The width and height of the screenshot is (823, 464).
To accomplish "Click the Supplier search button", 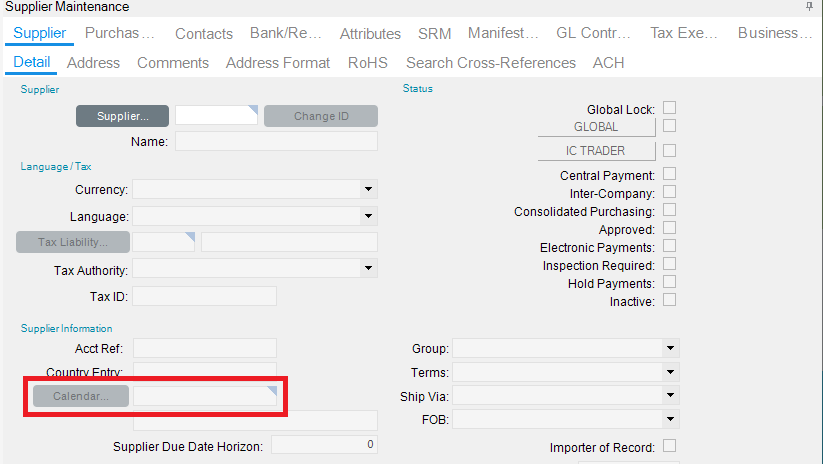I will pos(122,116).
